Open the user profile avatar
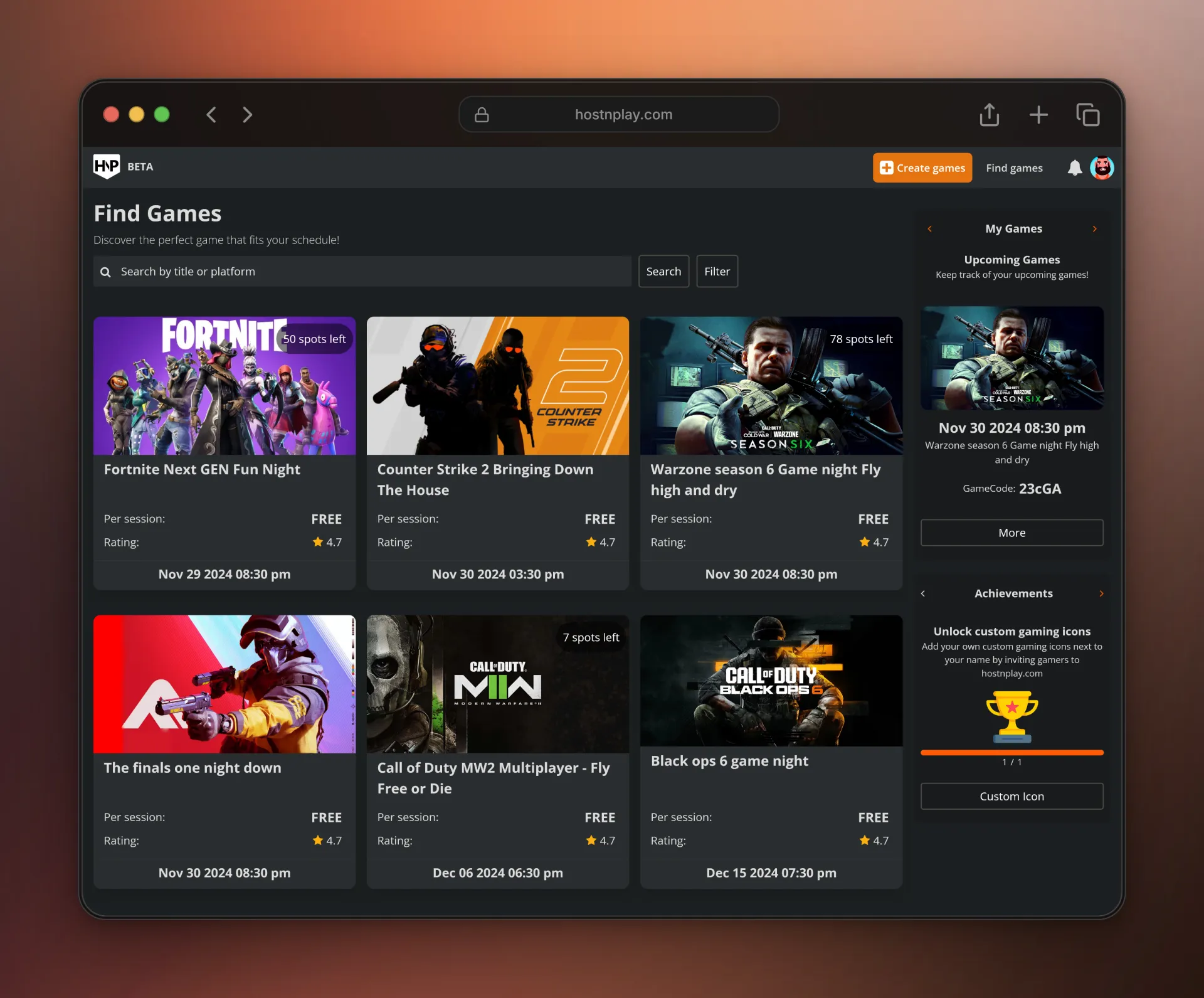 pyautogui.click(x=1102, y=167)
